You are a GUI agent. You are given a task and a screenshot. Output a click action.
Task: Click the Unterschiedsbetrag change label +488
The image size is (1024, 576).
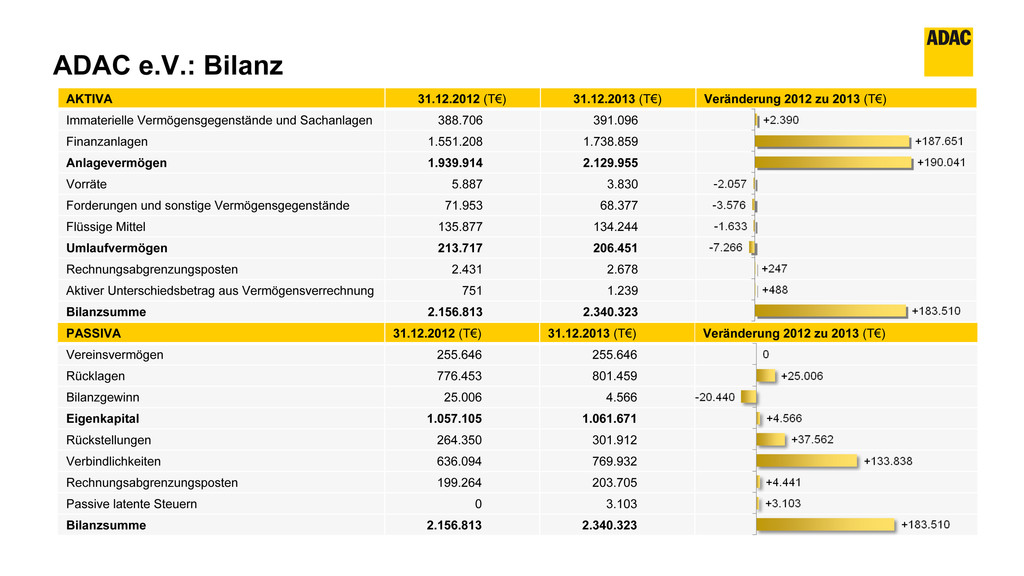click(x=775, y=290)
